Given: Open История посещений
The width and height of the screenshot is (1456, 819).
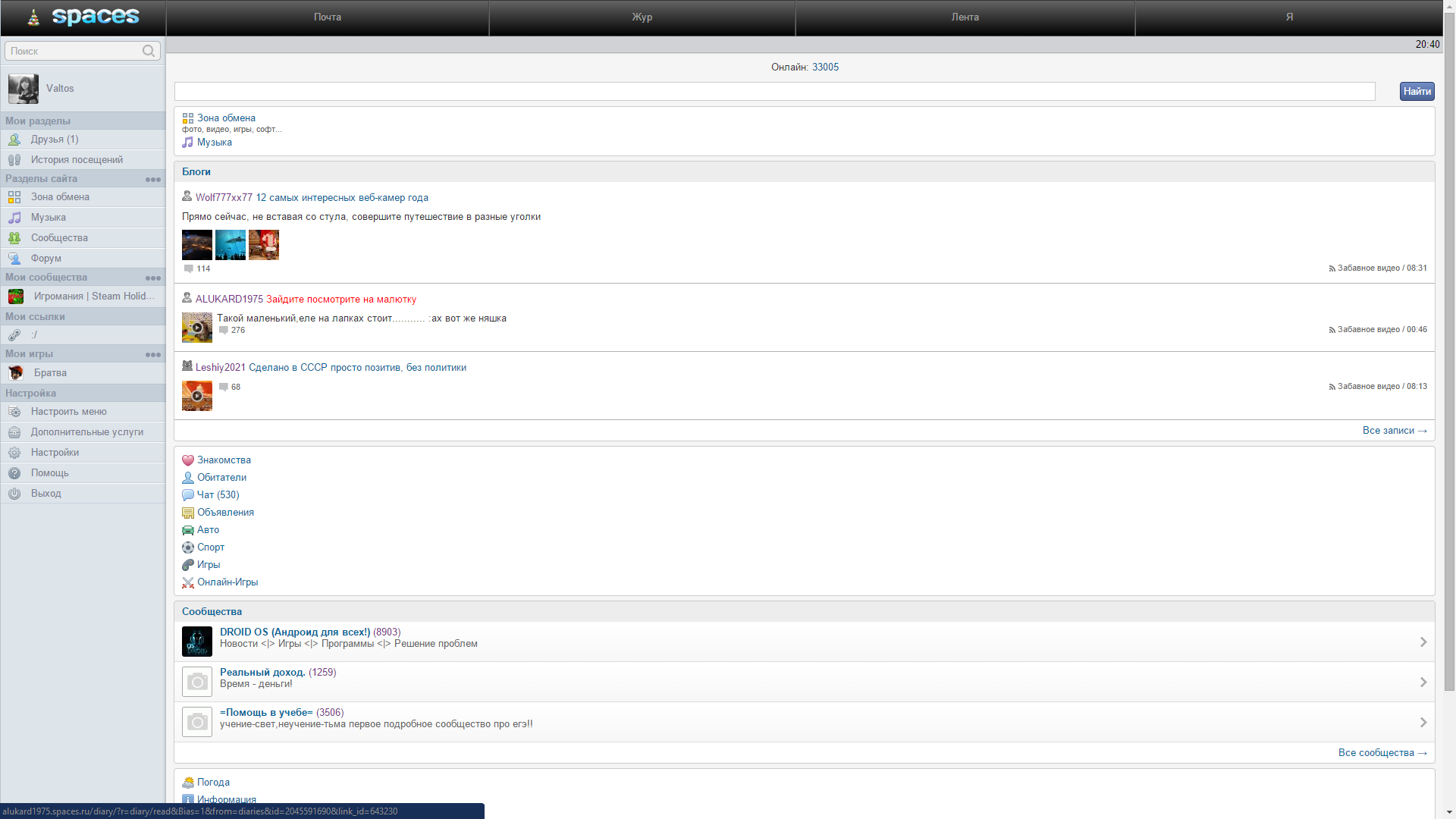Looking at the screenshot, I should [77, 159].
